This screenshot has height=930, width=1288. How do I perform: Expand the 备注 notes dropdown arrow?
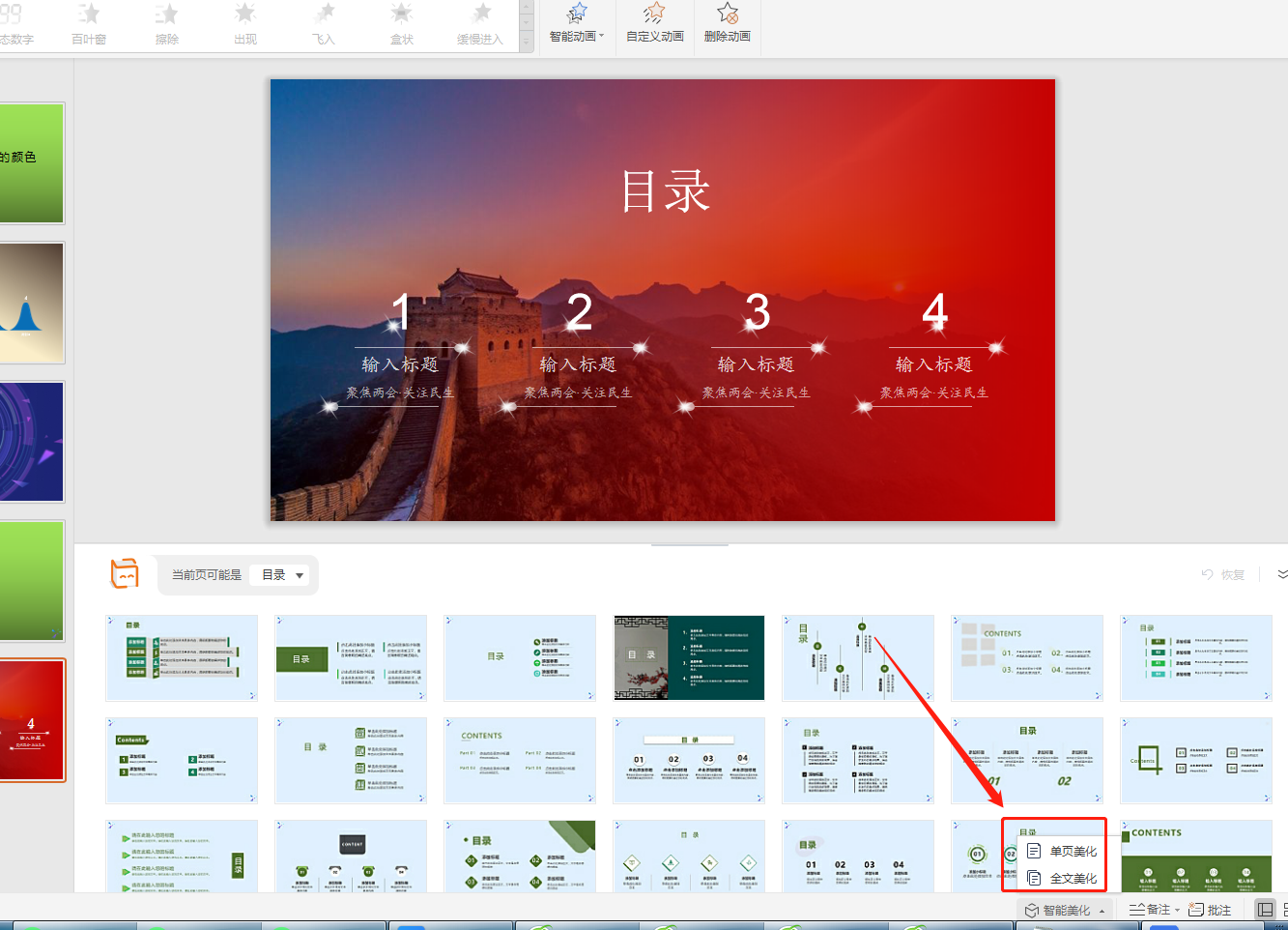[x=1177, y=909]
